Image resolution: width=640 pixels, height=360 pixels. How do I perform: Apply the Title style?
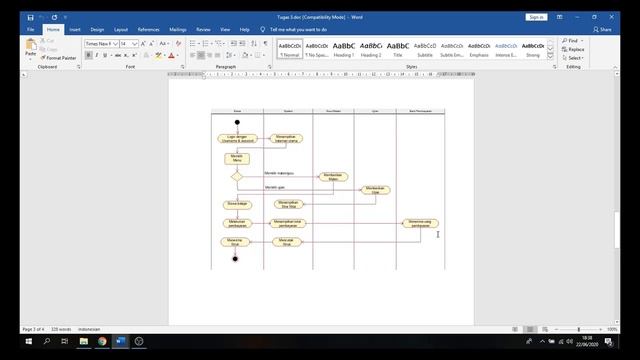(398, 49)
